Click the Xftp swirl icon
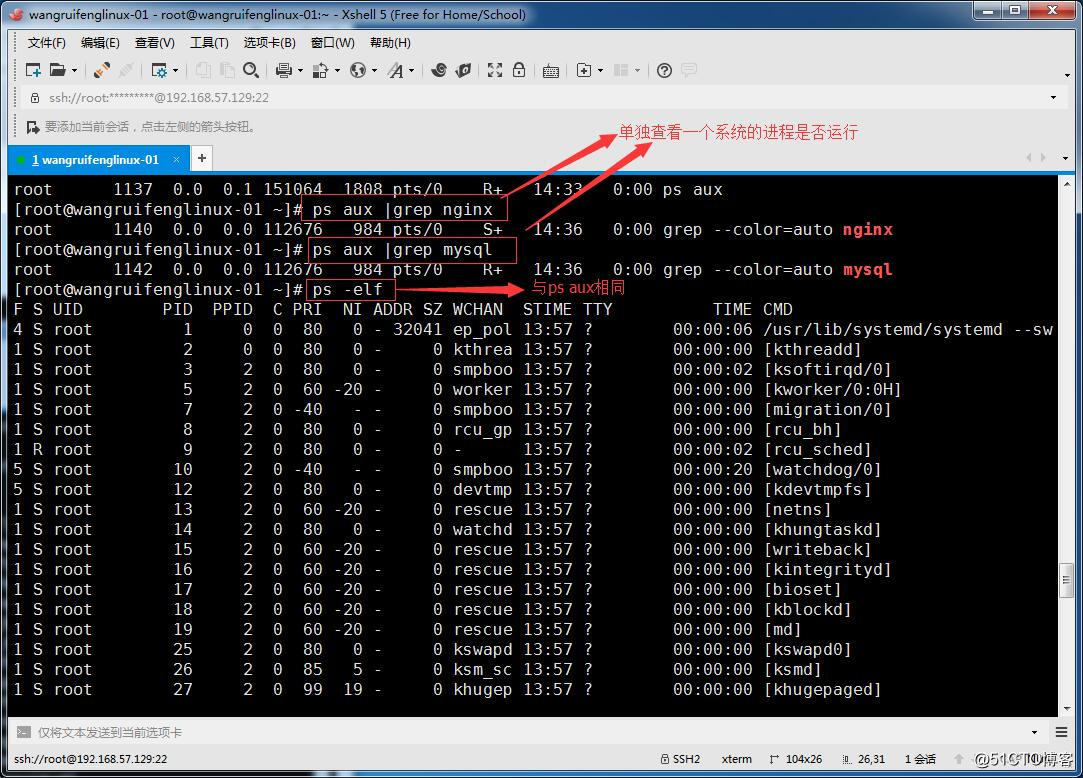 pos(439,70)
